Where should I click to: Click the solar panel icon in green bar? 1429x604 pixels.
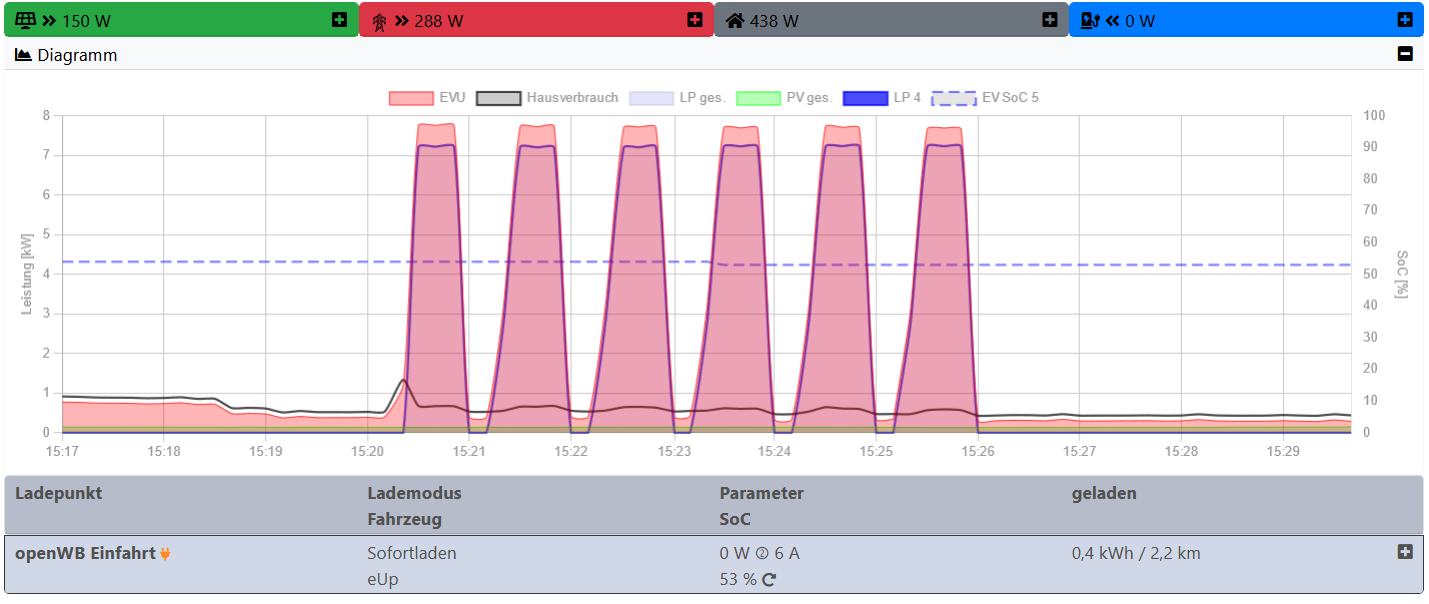pos(26,20)
